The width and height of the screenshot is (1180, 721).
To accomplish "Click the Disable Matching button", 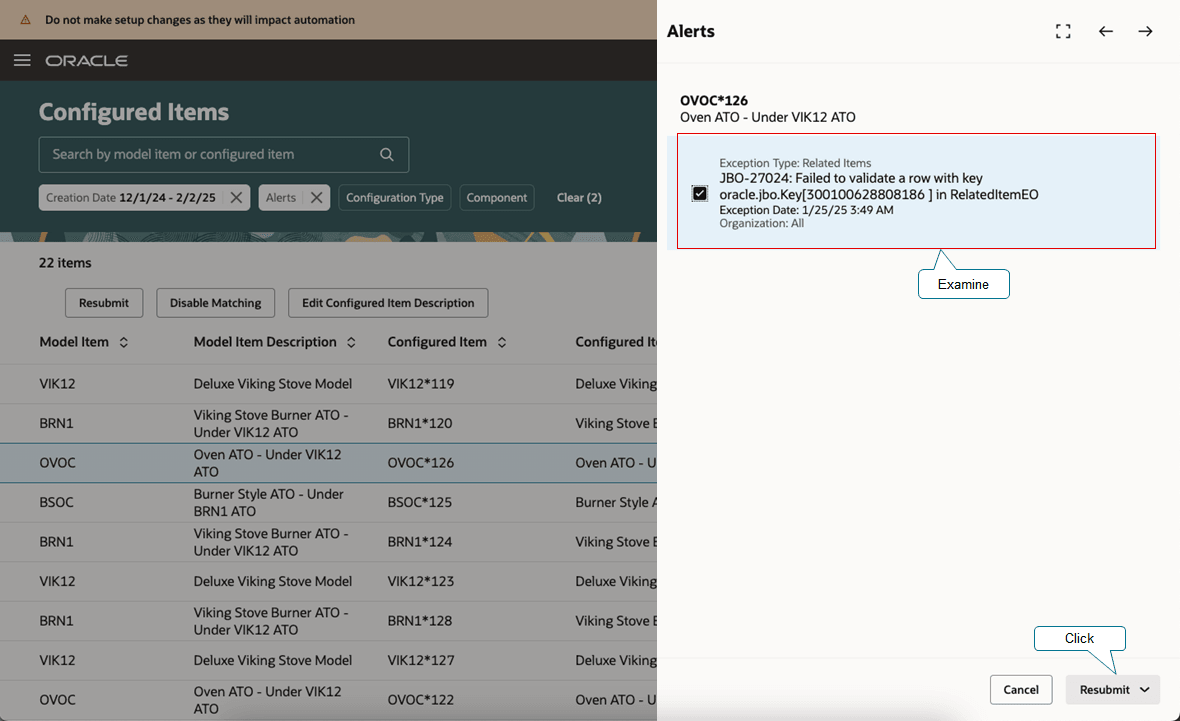I will (x=215, y=302).
